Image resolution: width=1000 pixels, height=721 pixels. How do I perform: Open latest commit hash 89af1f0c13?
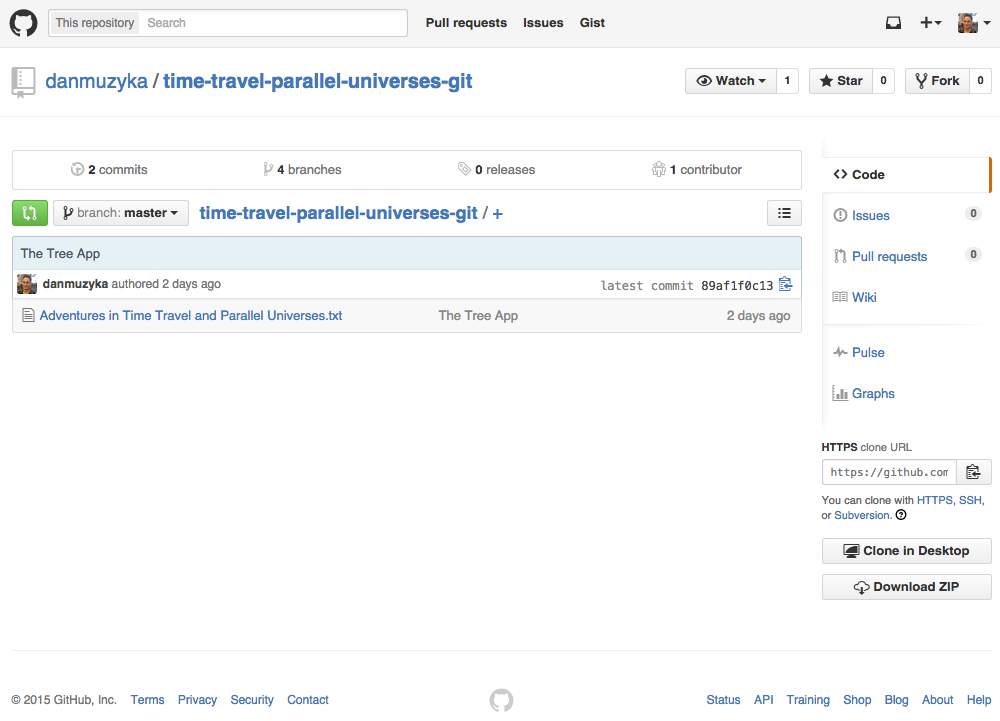tap(737, 286)
